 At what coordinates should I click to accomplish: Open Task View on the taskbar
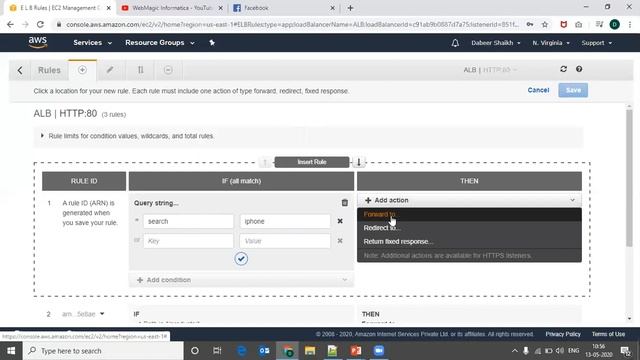point(217,351)
